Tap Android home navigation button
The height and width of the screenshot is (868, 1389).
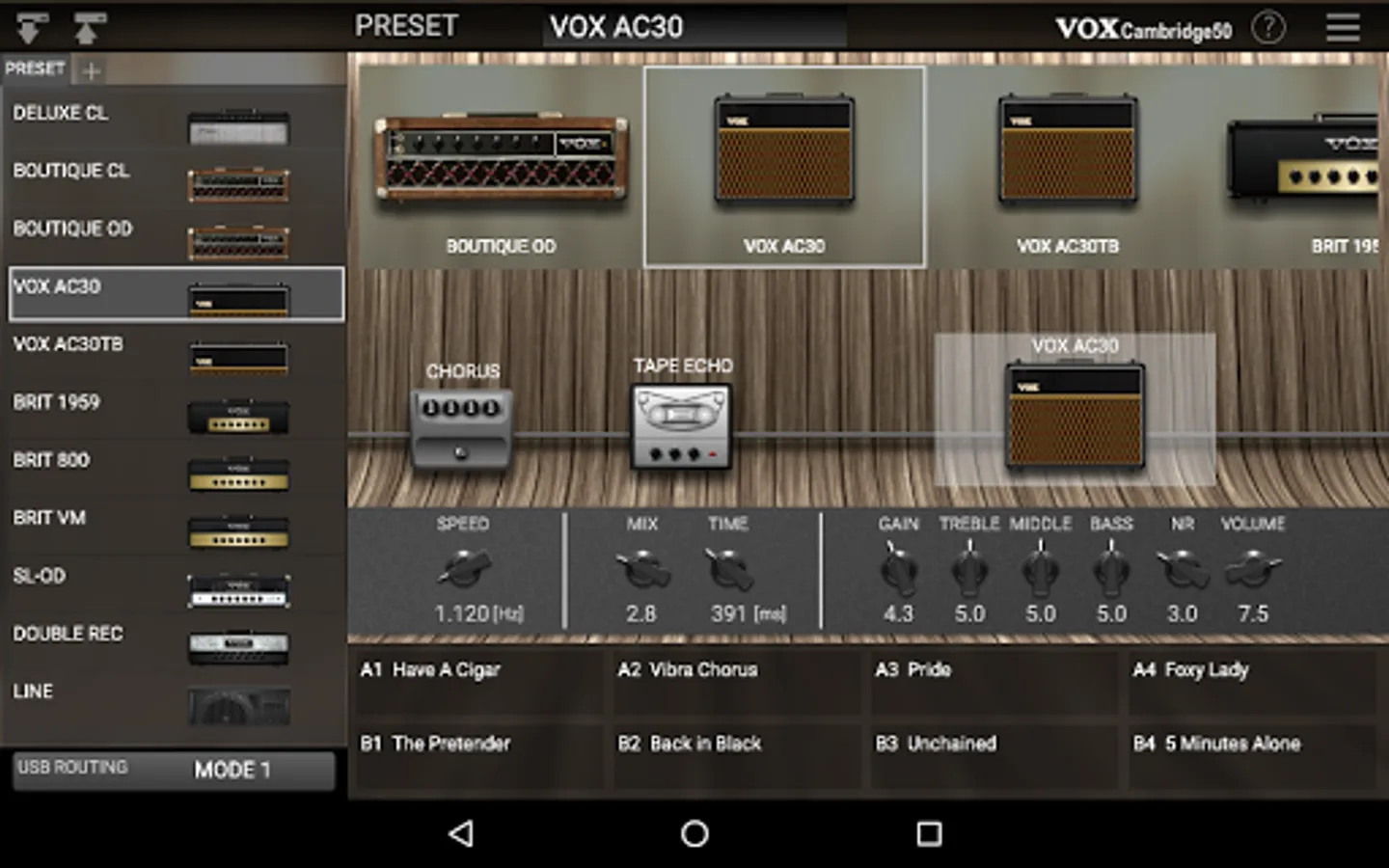[694, 833]
